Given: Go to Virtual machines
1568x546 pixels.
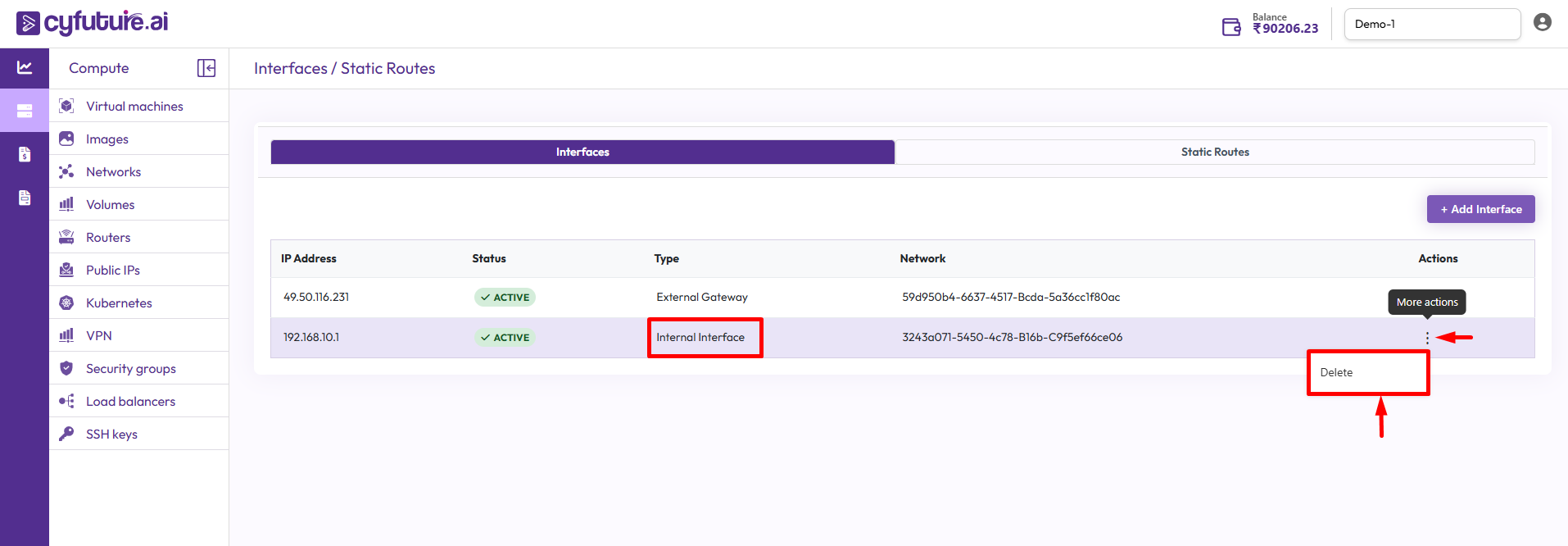Looking at the screenshot, I should click(134, 106).
